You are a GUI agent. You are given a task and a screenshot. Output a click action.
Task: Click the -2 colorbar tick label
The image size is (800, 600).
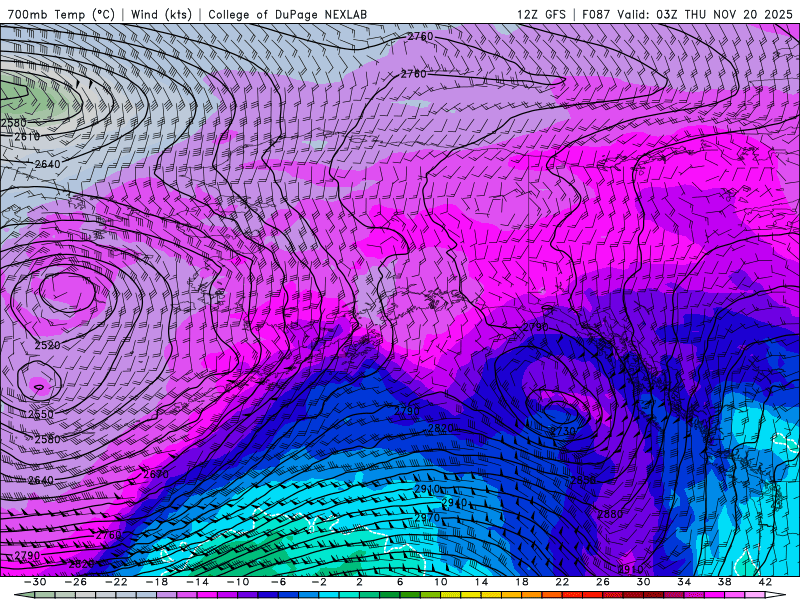(x=319, y=582)
